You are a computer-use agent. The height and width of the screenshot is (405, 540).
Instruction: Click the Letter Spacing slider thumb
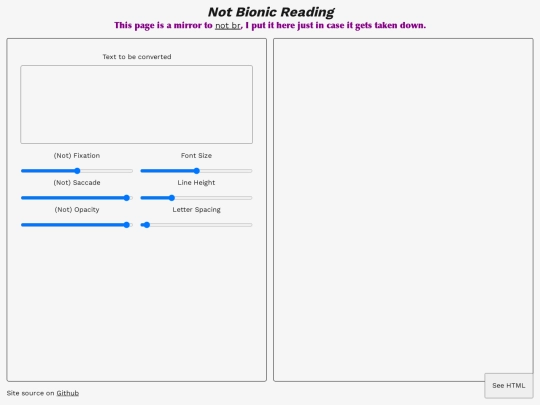(x=146, y=225)
